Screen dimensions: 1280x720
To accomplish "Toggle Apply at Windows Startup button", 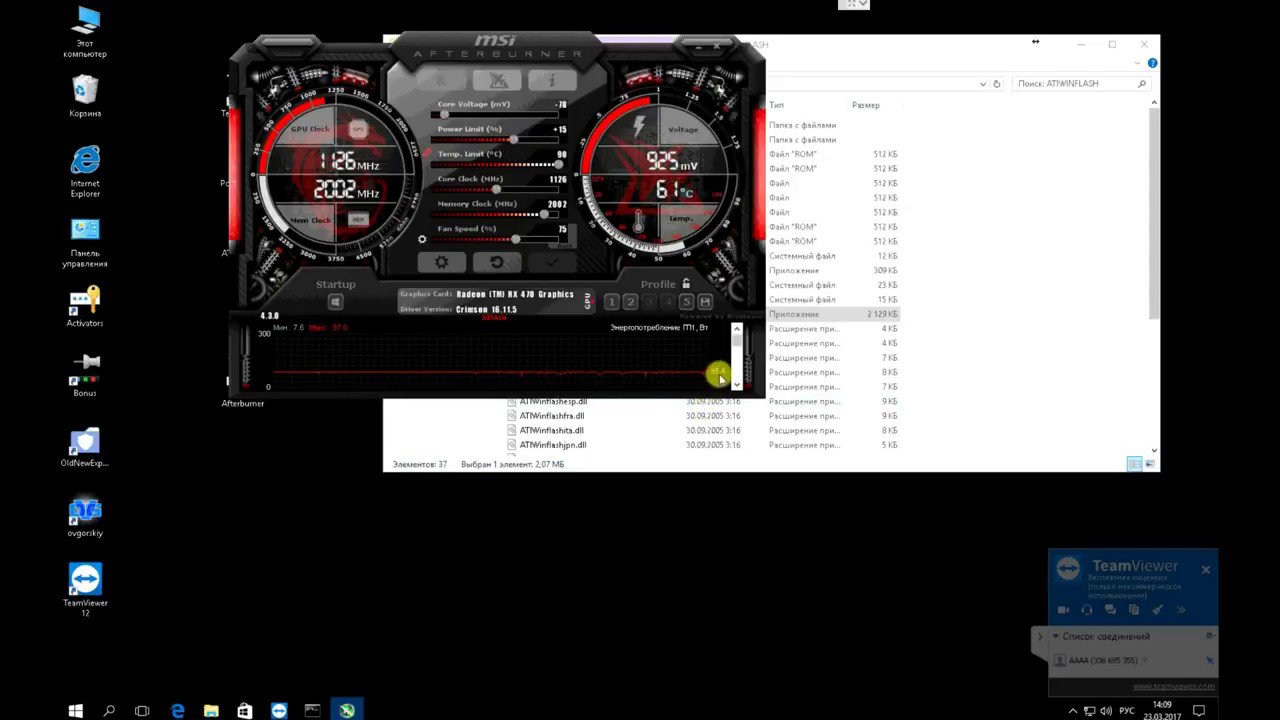I will click(336, 302).
